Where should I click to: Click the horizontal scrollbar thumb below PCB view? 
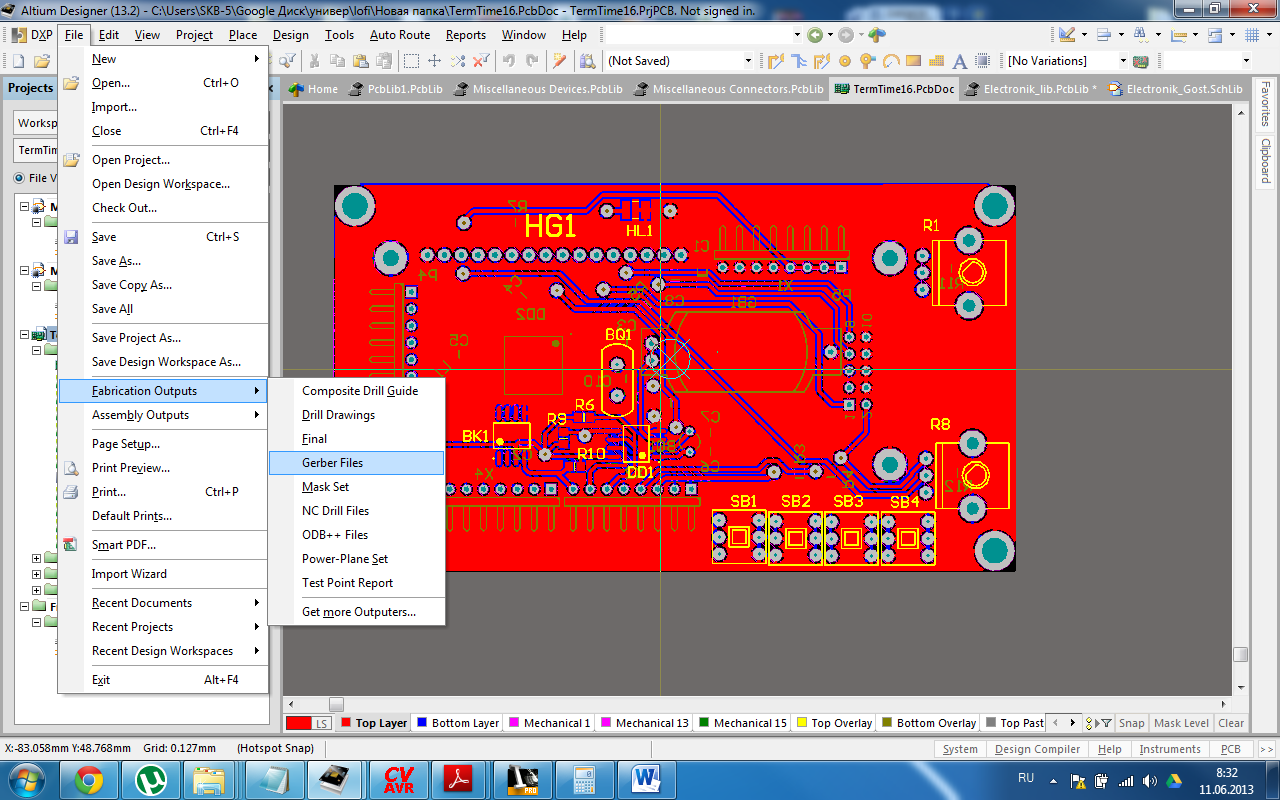[x=336, y=705]
